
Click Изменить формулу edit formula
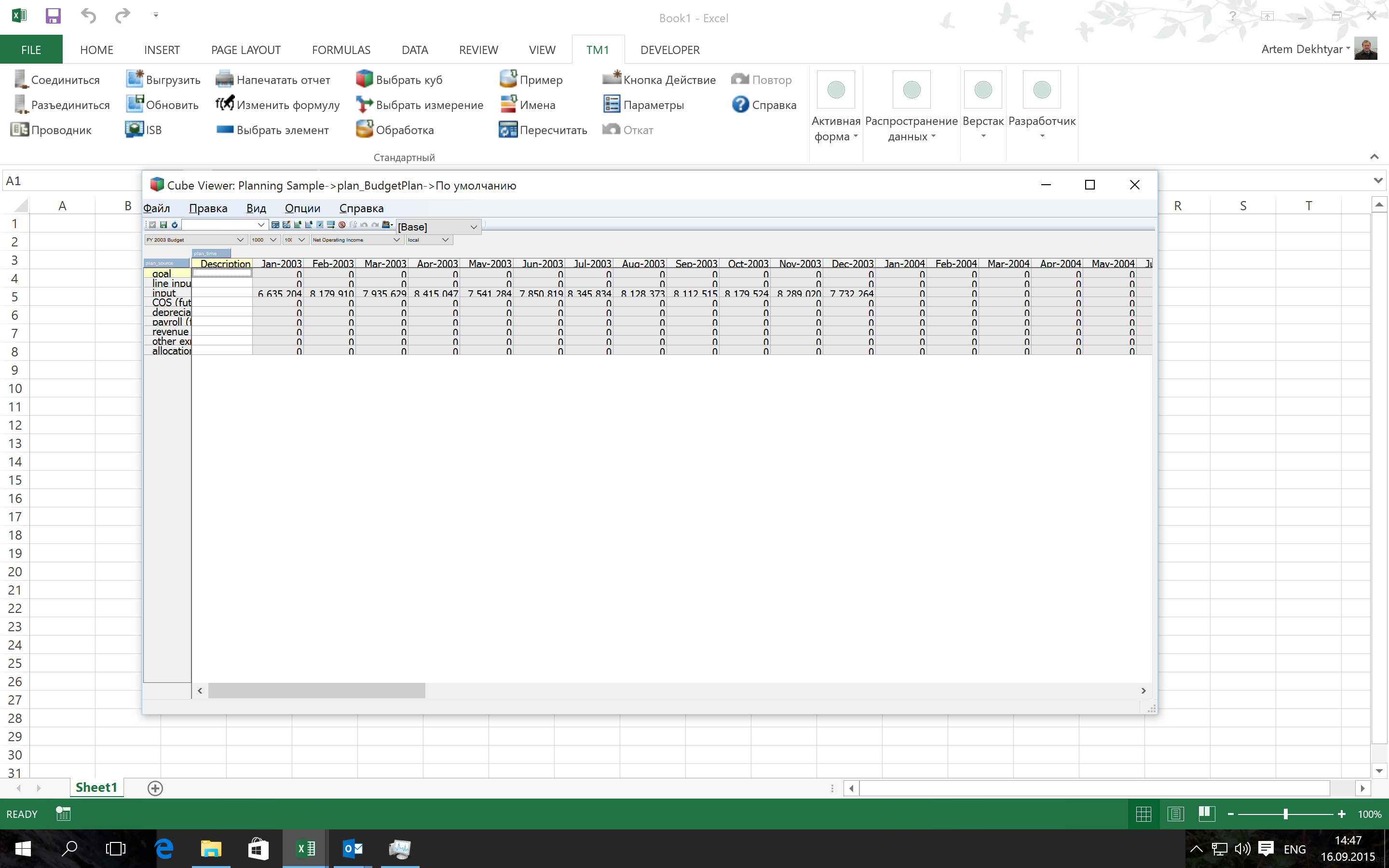pyautogui.click(x=278, y=105)
